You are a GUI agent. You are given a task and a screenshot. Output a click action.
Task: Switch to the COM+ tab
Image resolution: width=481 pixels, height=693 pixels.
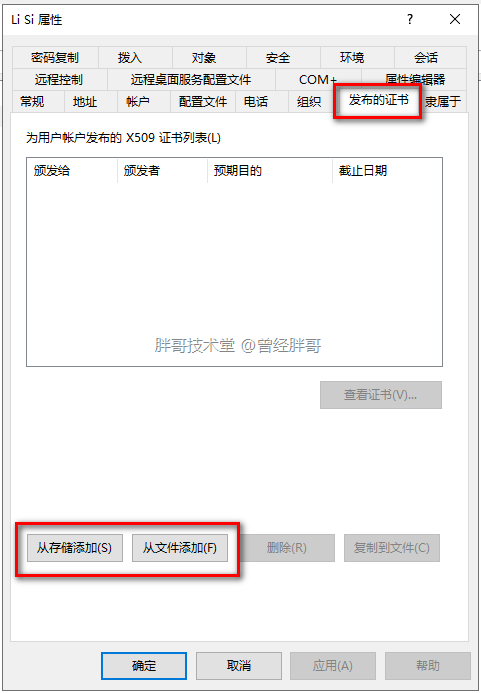point(317,80)
